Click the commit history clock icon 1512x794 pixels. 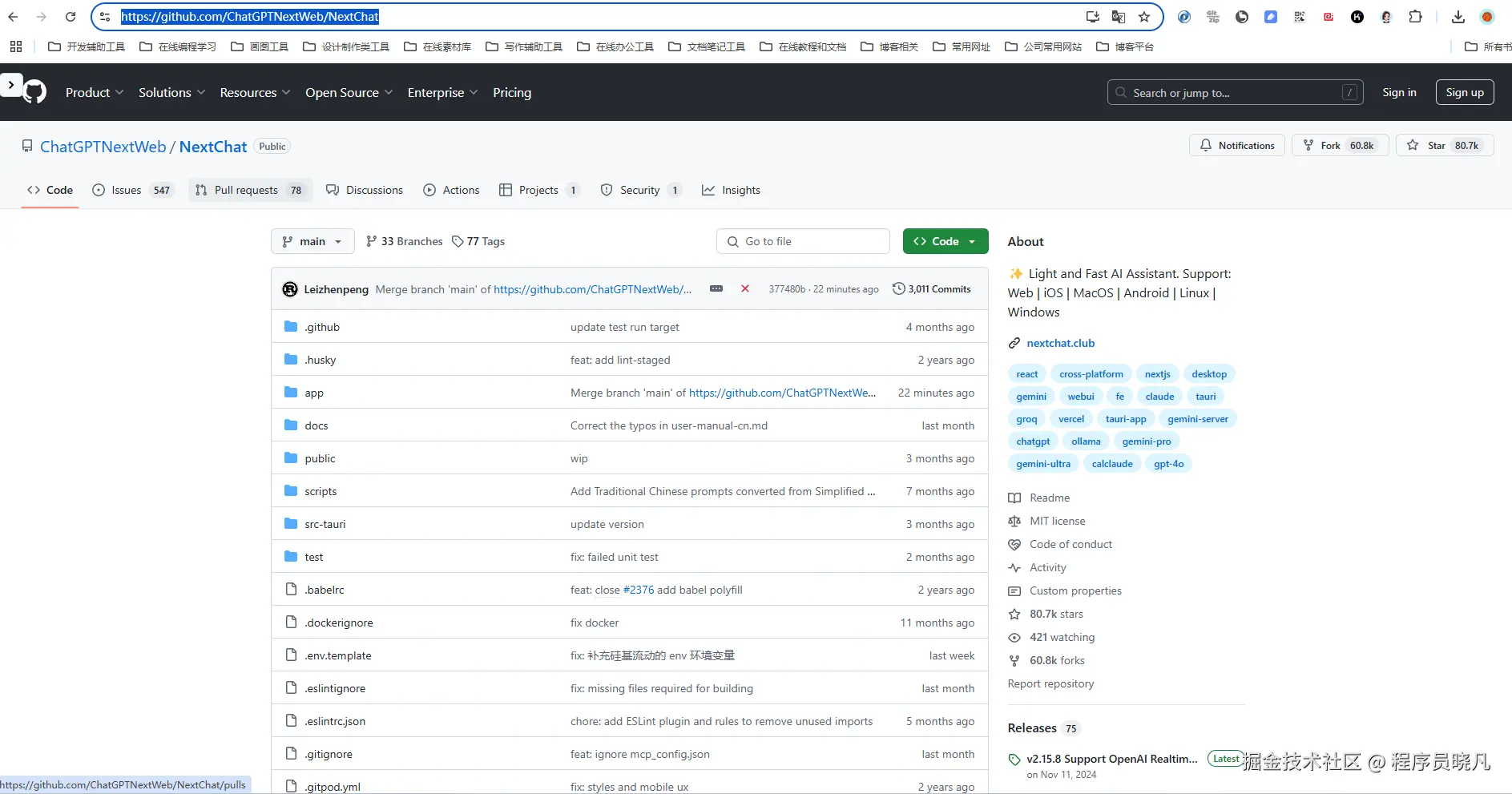tap(899, 288)
